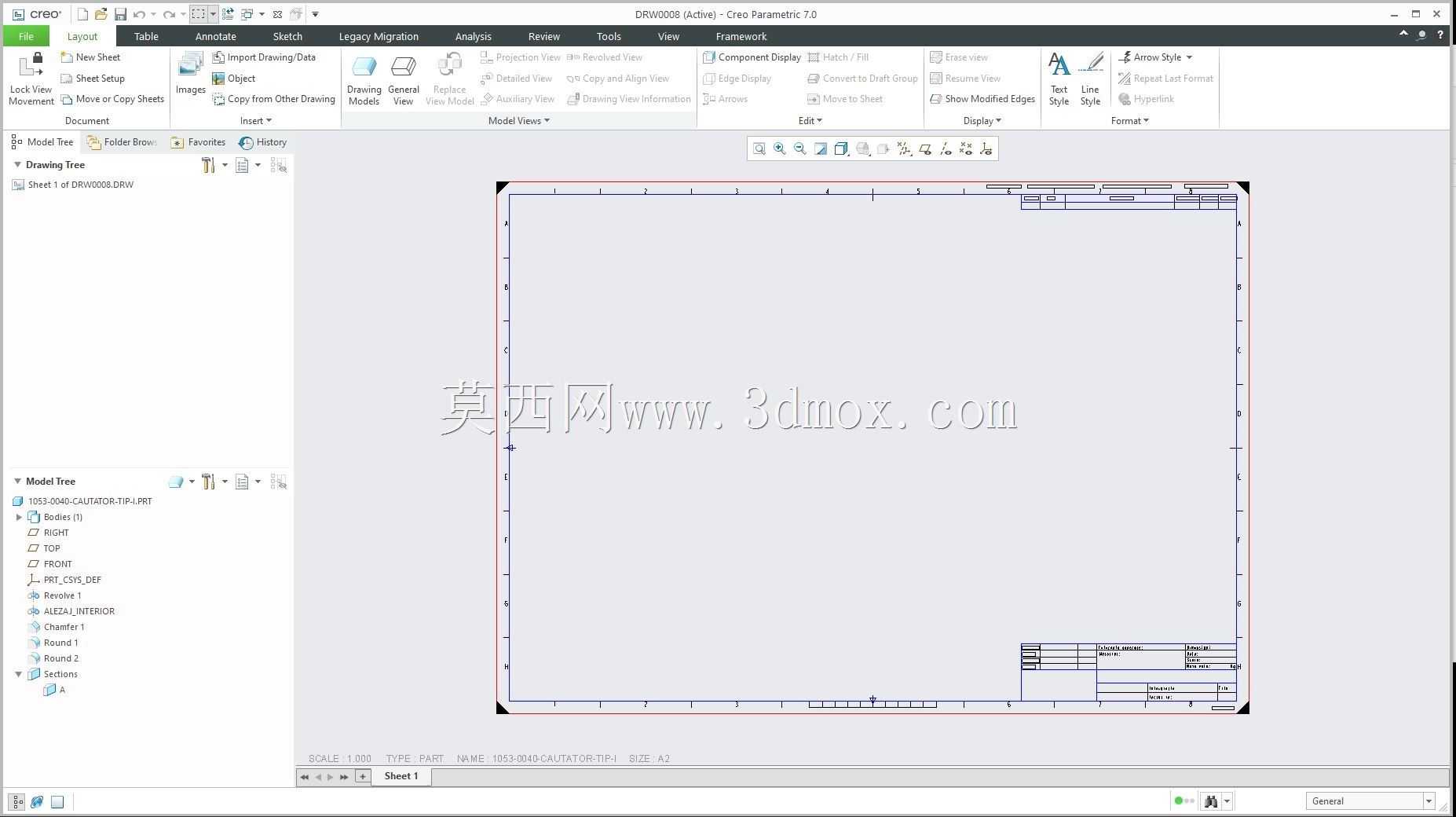Open Drawing Tree columns list icon
This screenshot has height=817, width=1456.
pos(242,165)
